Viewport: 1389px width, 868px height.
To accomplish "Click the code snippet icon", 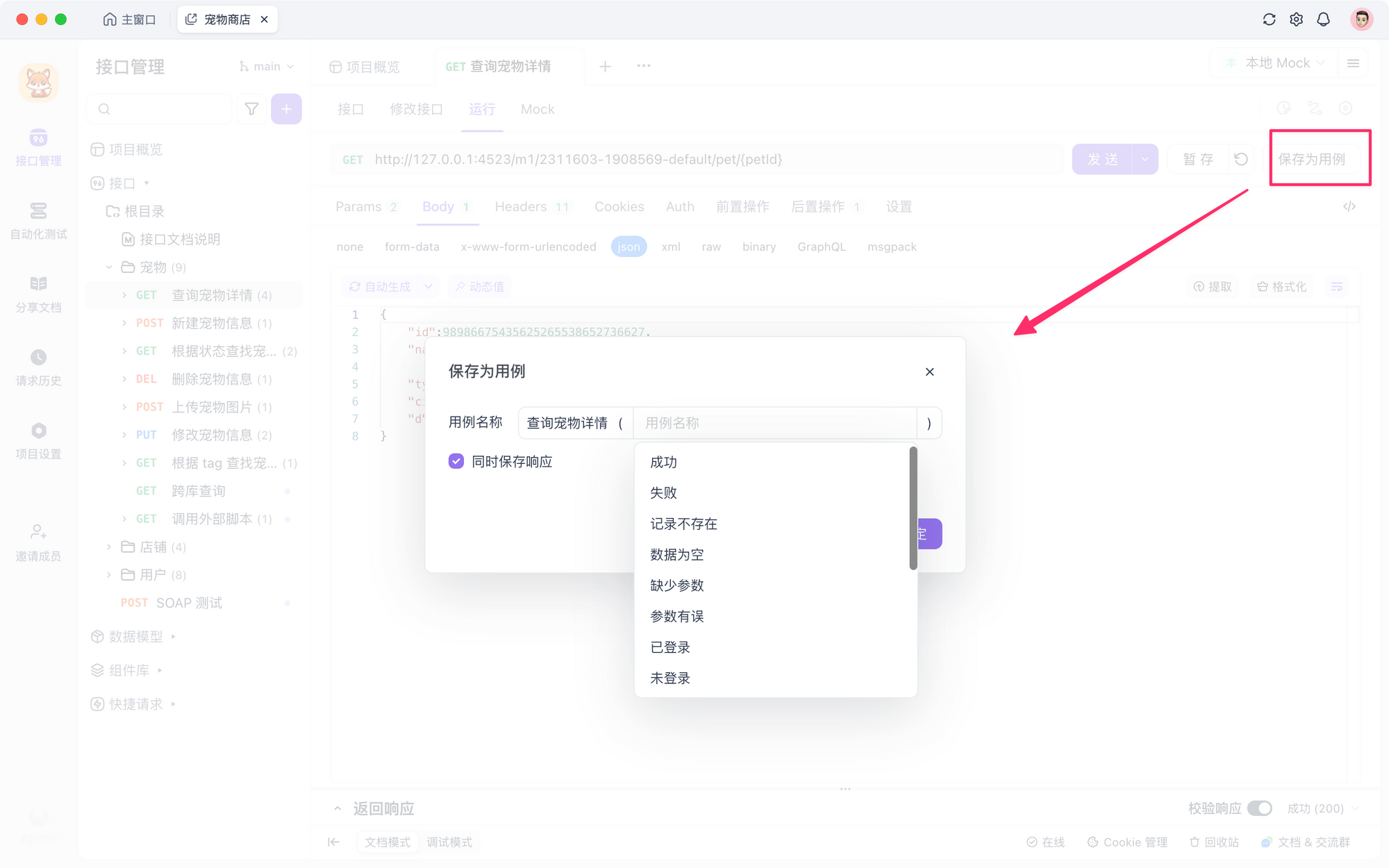I will pos(1349,206).
